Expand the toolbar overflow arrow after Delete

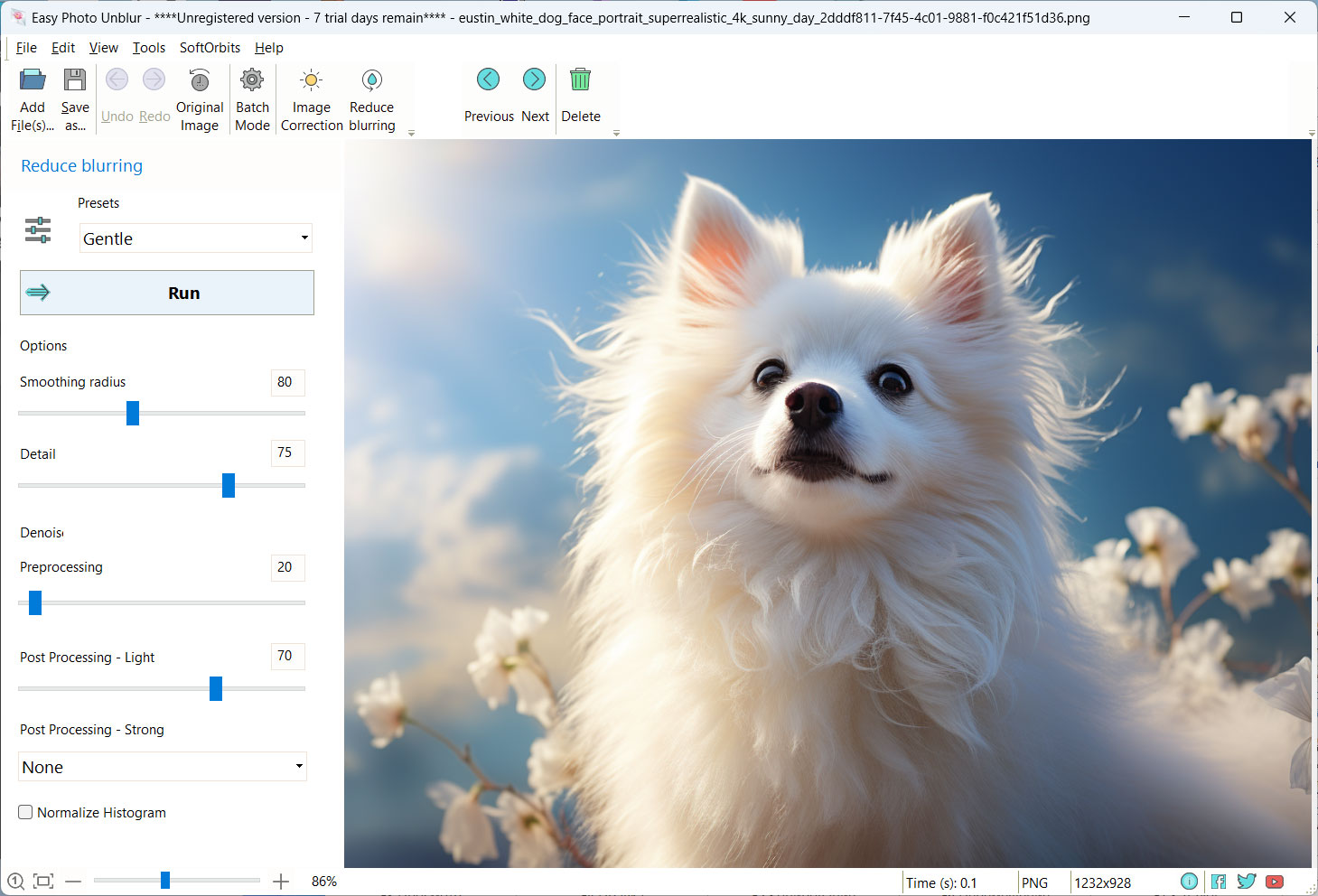[616, 133]
